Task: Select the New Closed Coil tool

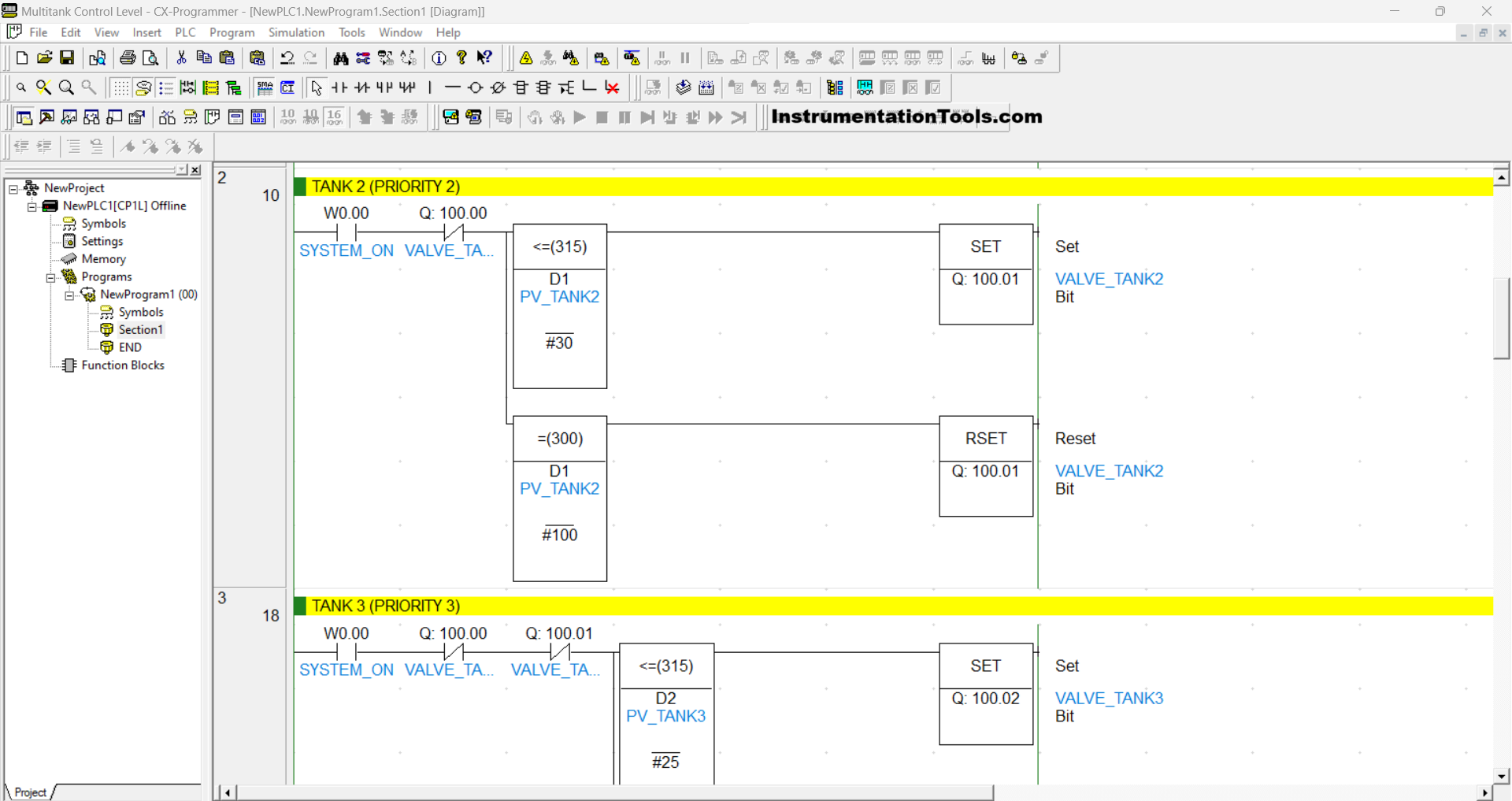Action: coord(498,87)
